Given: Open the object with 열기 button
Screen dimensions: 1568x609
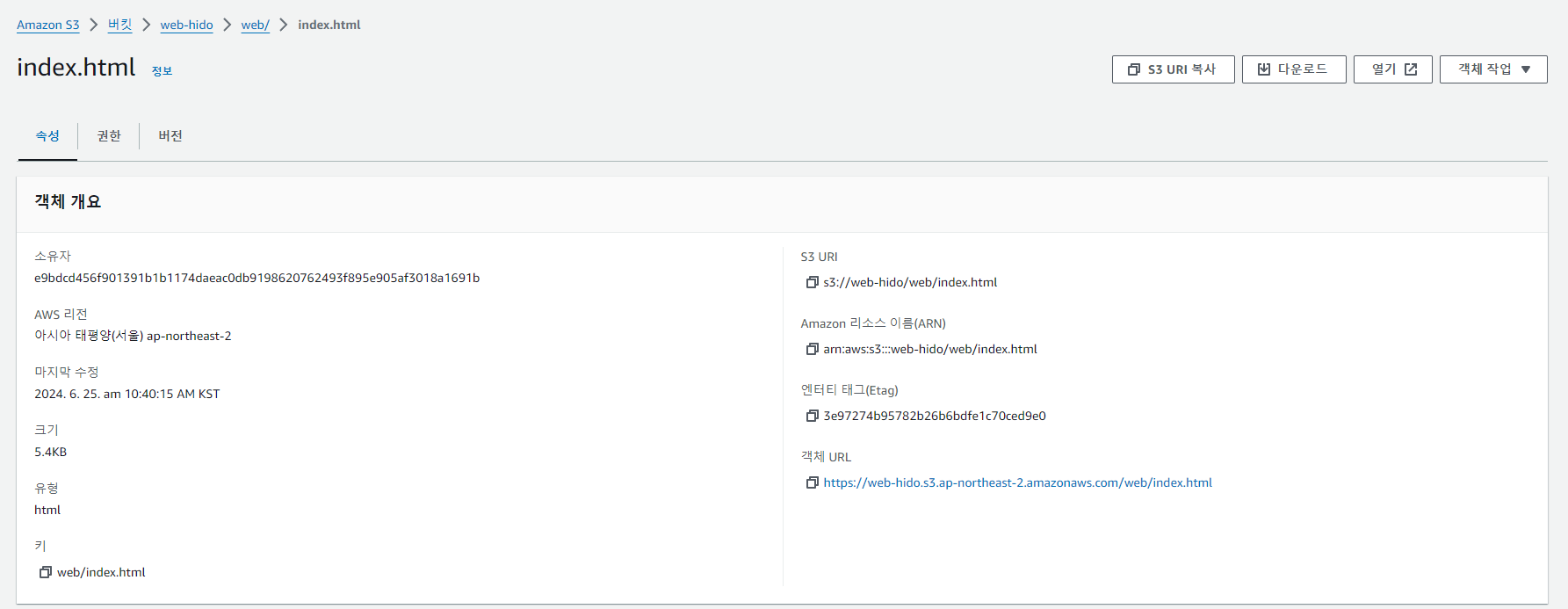Looking at the screenshot, I should tap(1392, 69).
